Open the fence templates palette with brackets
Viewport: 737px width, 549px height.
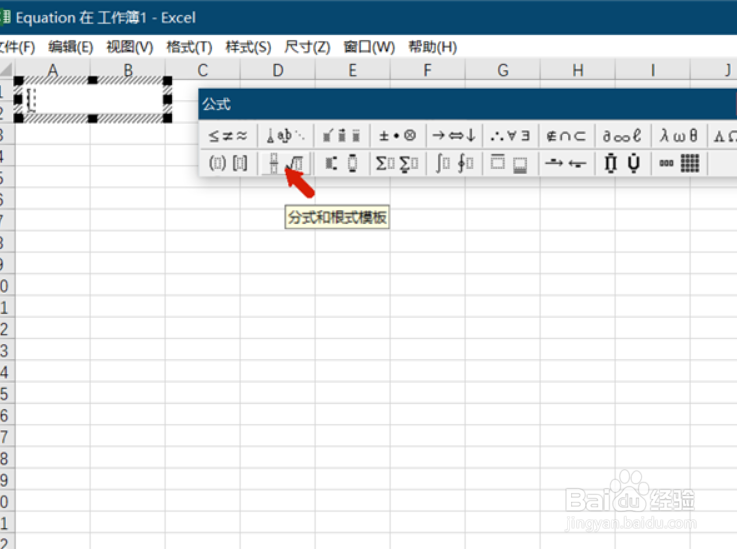[x=228, y=163]
